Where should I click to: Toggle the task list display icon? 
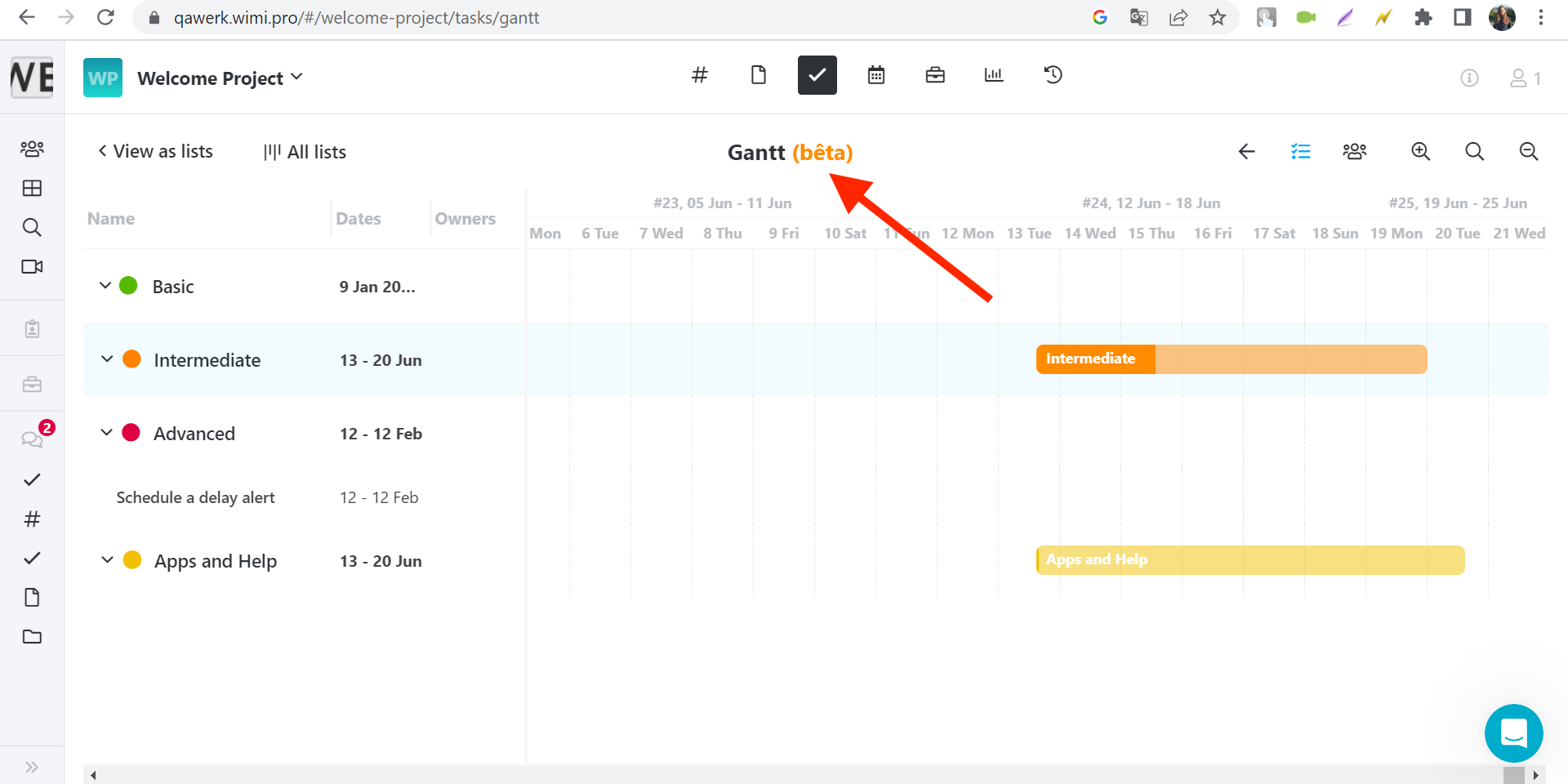1300,152
